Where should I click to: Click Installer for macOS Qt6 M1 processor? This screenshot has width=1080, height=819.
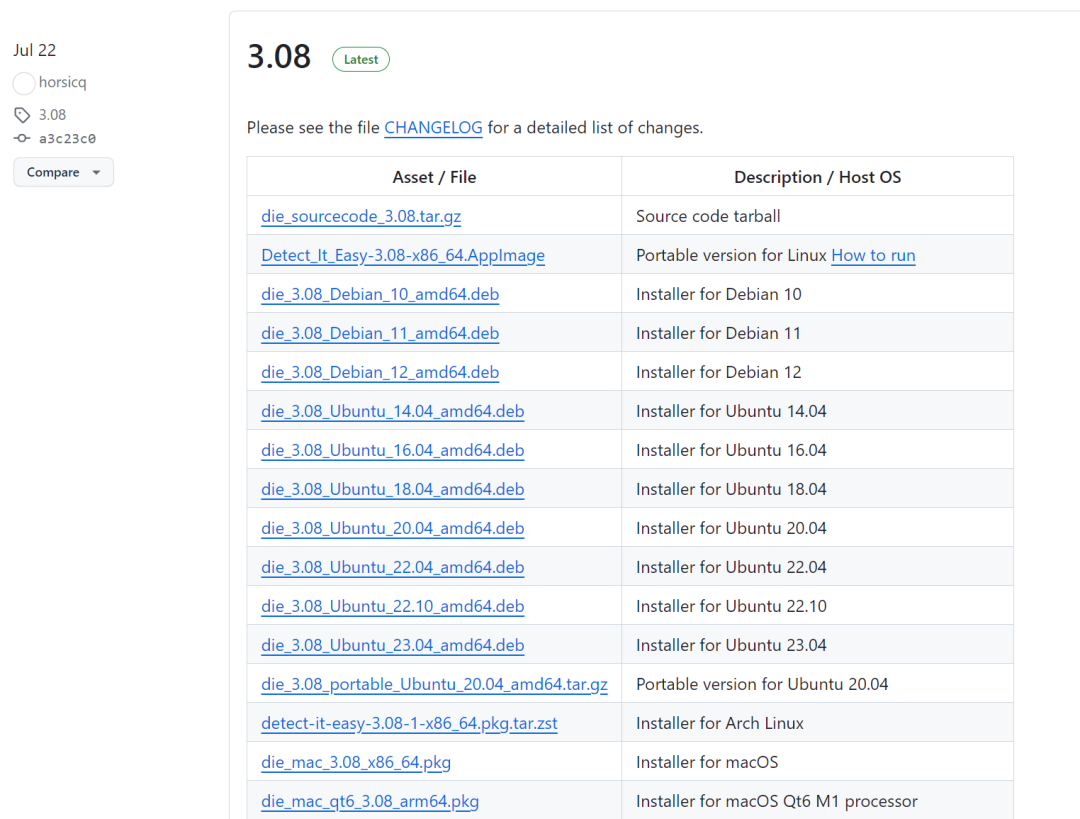pos(777,801)
